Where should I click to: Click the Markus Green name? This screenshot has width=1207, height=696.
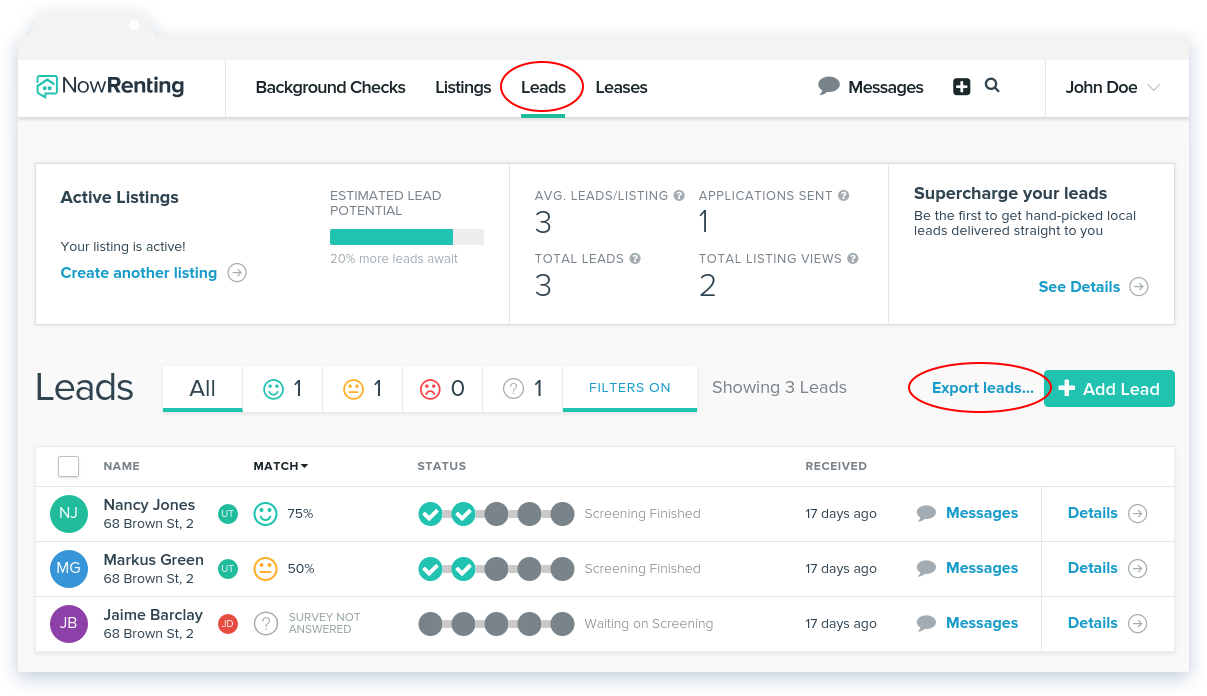[154, 560]
